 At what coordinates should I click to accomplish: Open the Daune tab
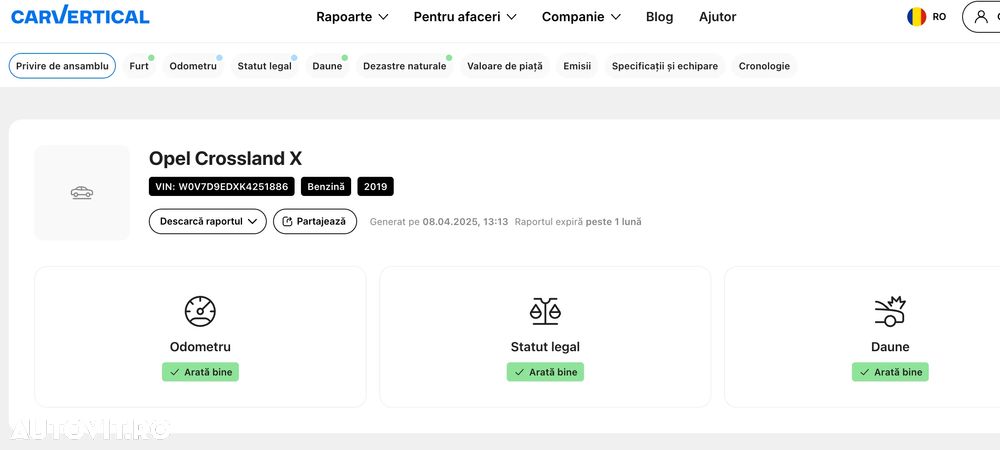(x=327, y=66)
